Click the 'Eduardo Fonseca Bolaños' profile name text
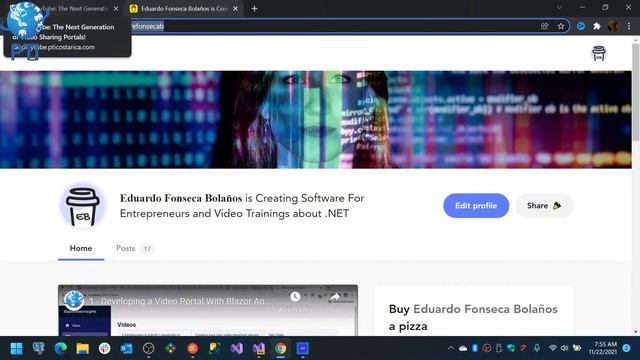The width and height of the screenshot is (640, 360). click(181, 198)
